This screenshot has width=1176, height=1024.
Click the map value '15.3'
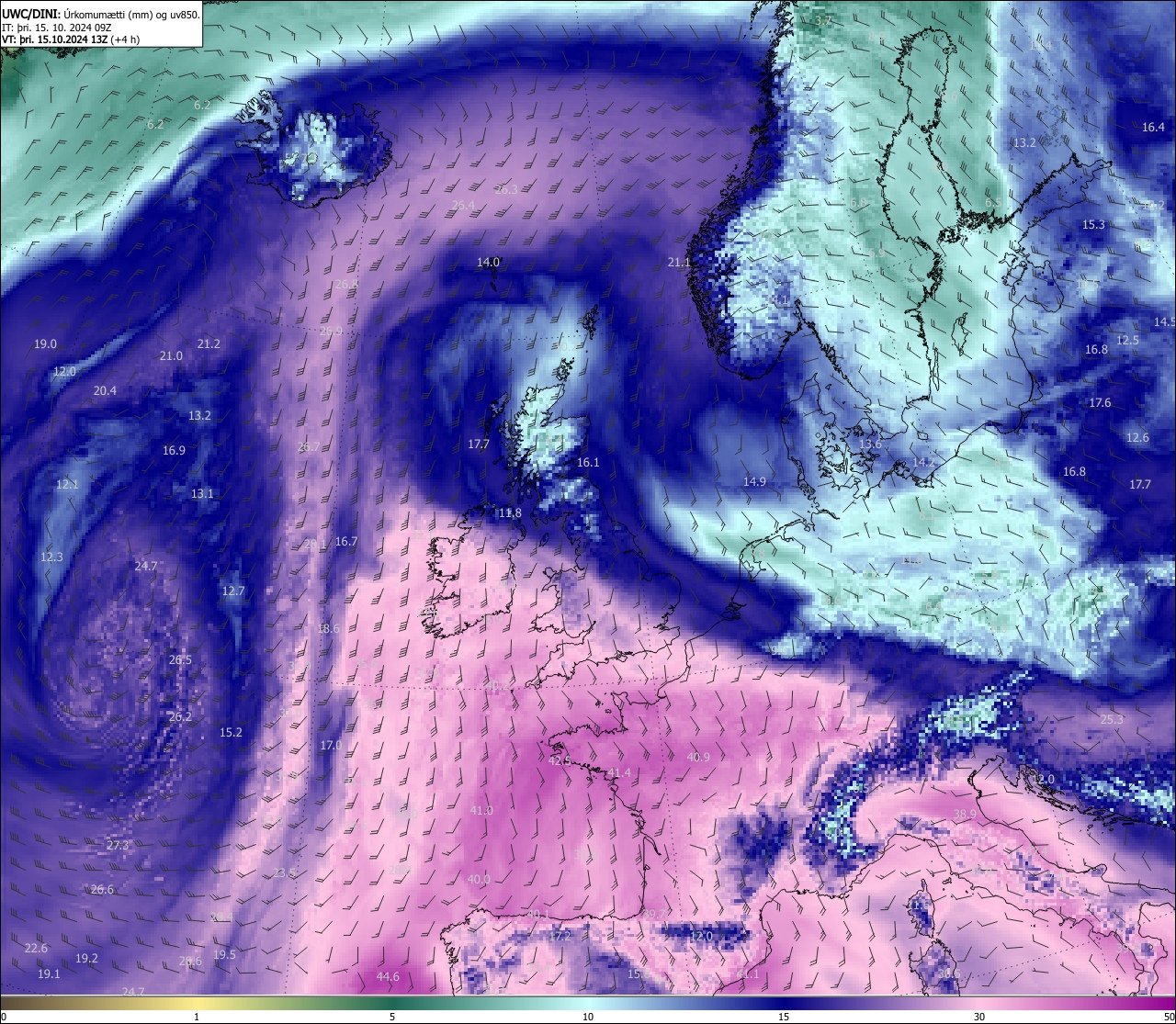tap(1093, 224)
